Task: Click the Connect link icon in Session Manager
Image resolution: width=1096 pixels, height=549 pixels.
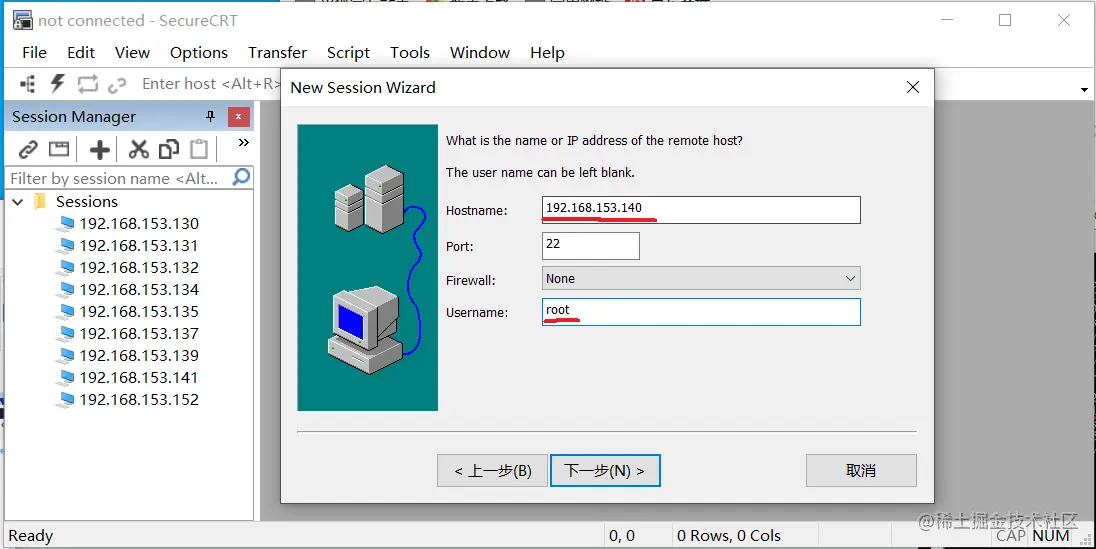Action: coord(28,149)
